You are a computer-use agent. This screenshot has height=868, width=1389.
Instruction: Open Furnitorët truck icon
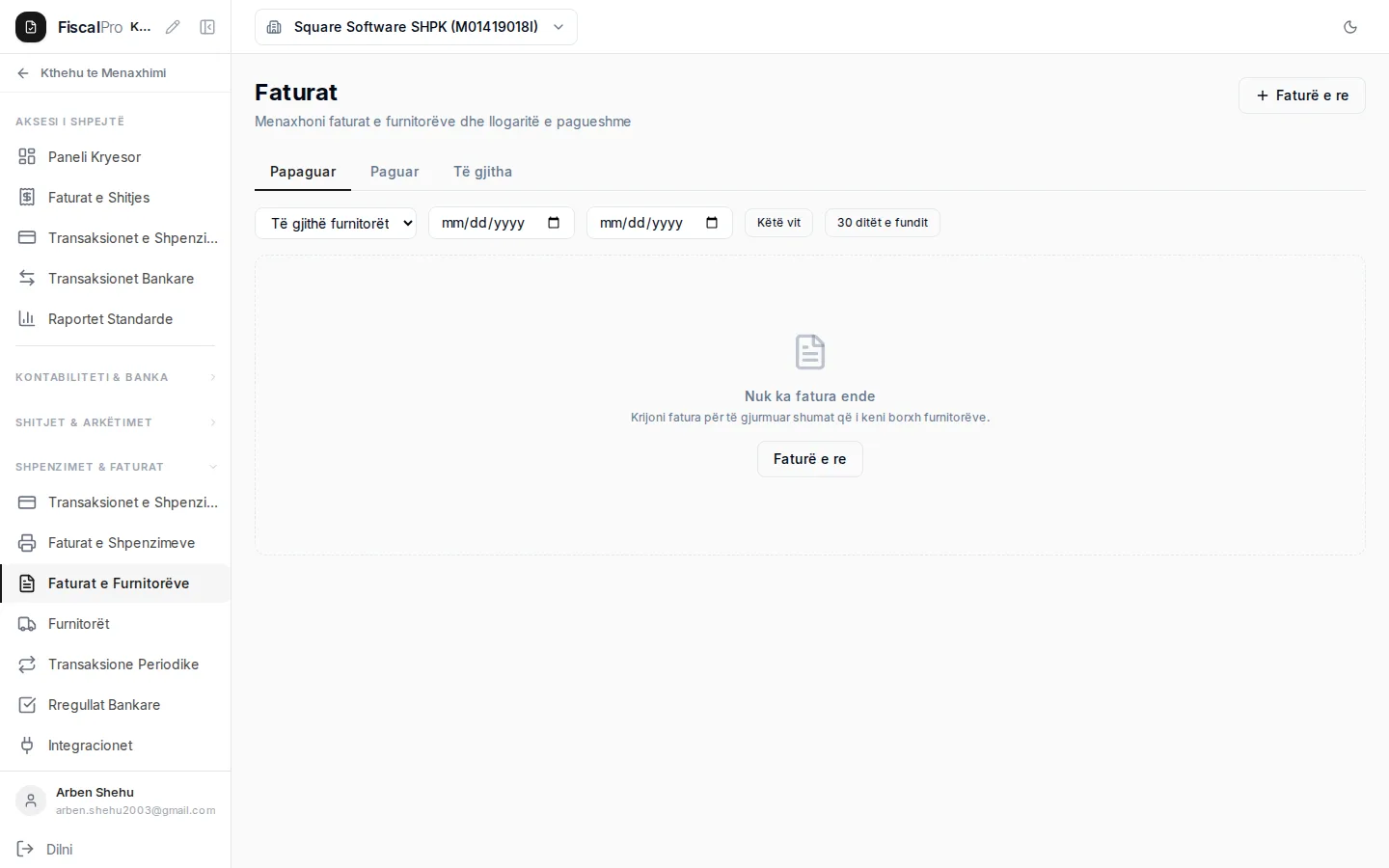click(27, 623)
